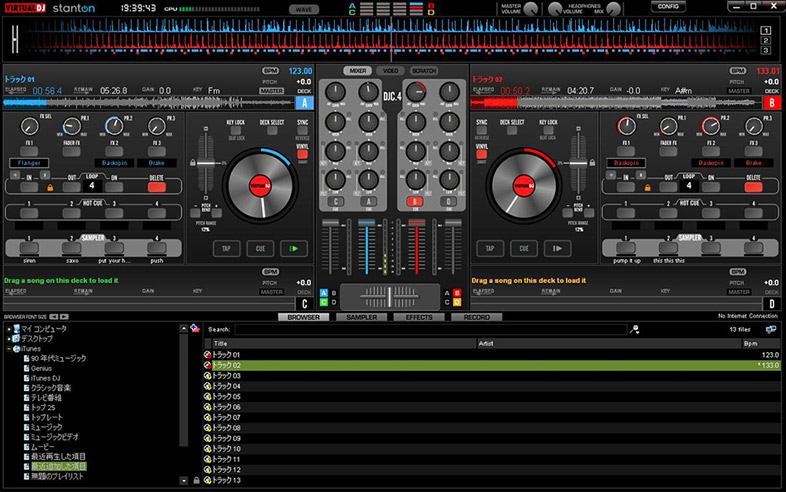Hit the CUE button on deck B

523,248
